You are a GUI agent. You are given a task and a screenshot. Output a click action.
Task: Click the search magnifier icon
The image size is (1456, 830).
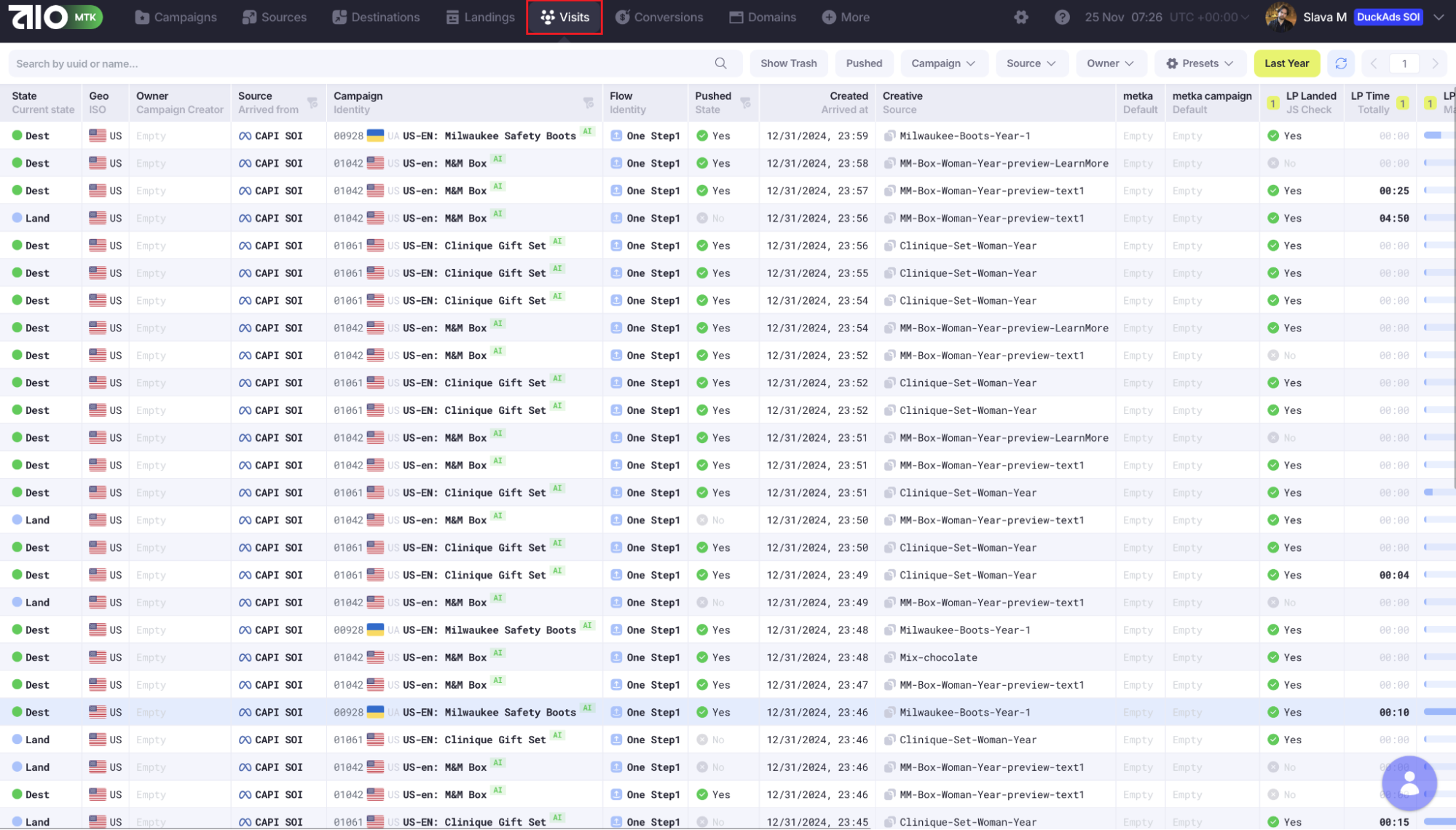pos(720,63)
